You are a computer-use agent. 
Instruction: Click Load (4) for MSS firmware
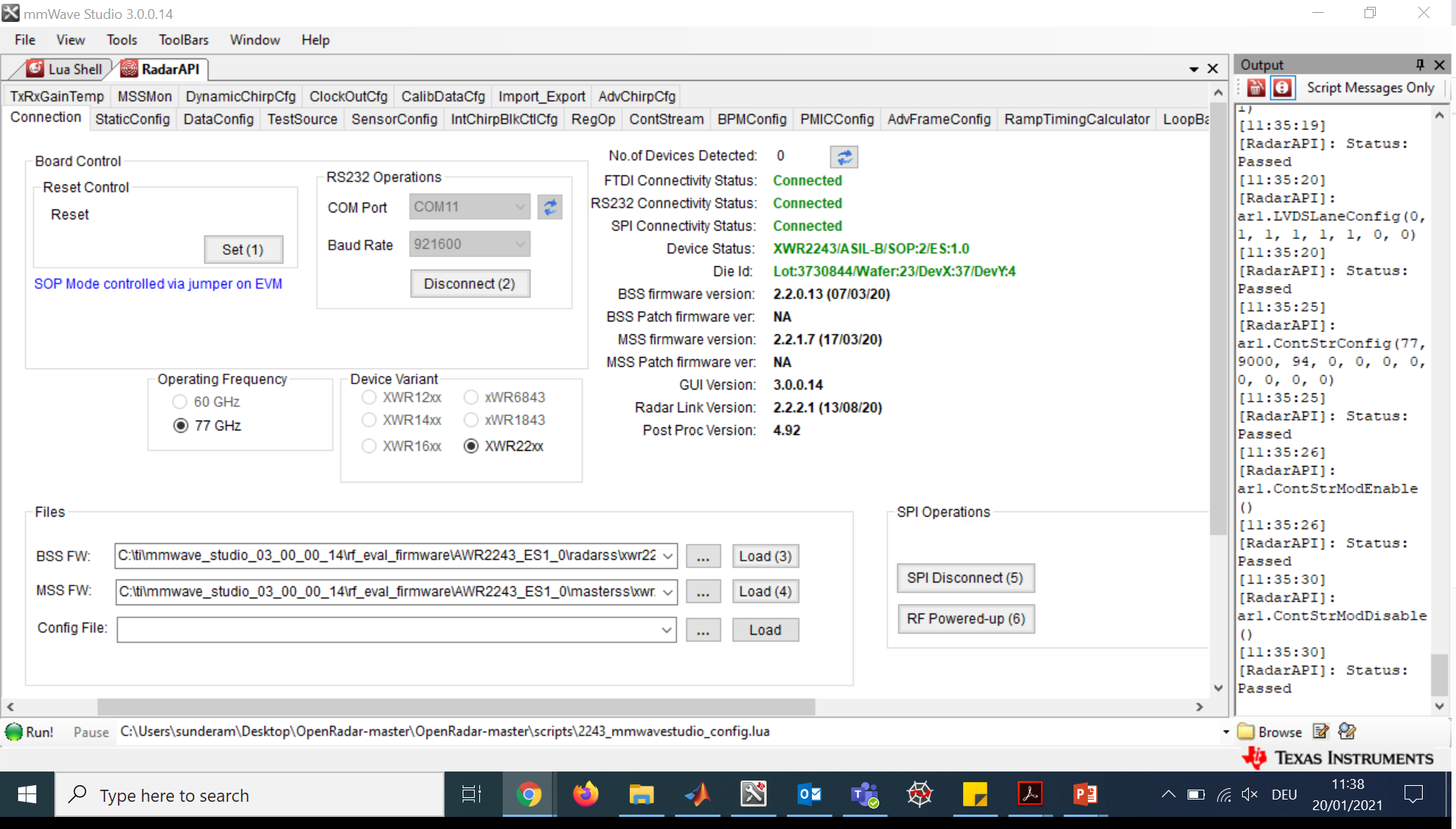point(765,591)
